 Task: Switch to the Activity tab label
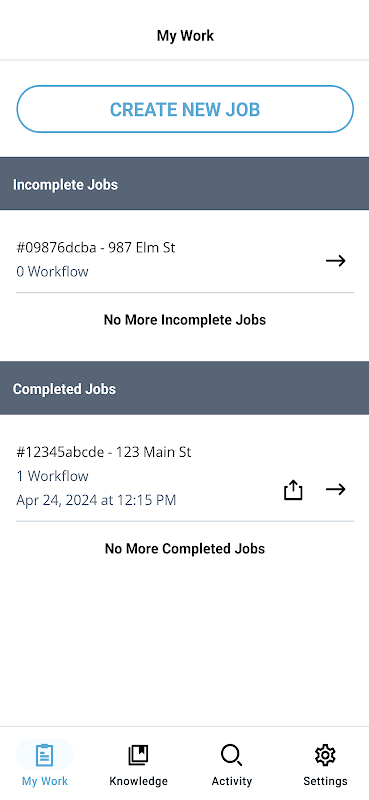click(232, 781)
